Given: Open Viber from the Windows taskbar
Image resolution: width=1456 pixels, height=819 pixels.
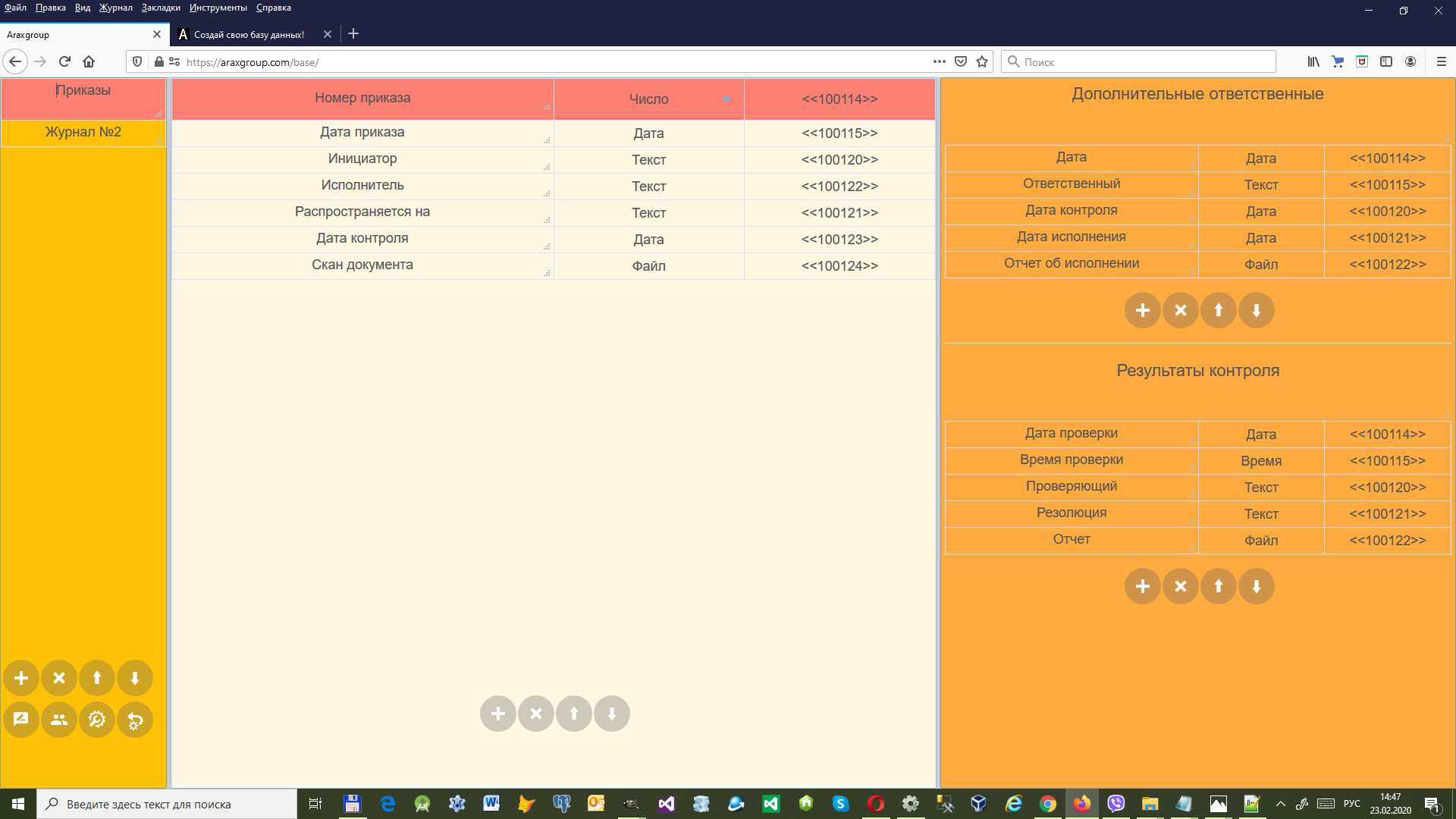Looking at the screenshot, I should pyautogui.click(x=1116, y=804).
